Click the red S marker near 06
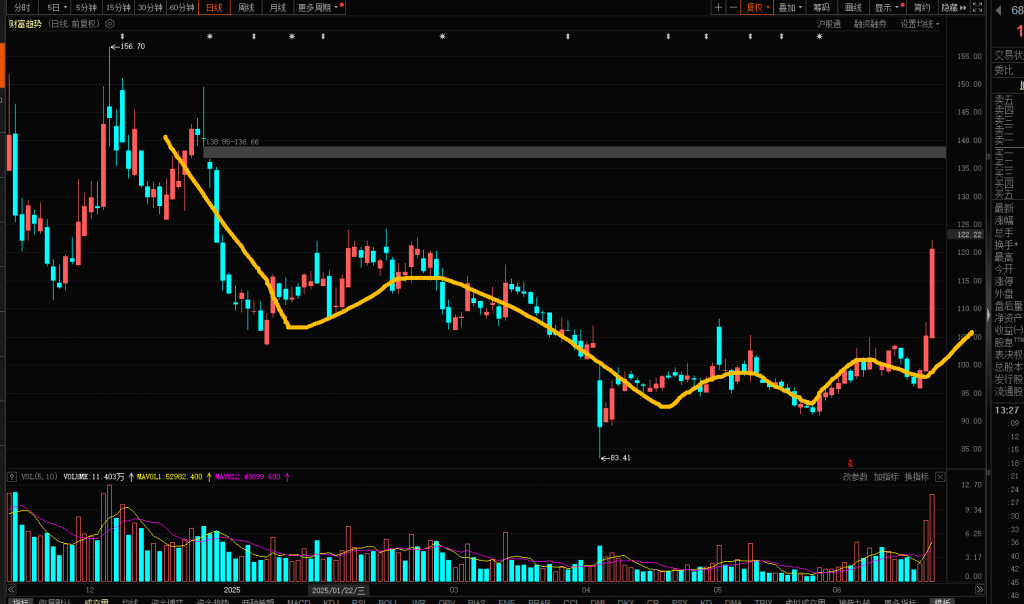 [850, 464]
